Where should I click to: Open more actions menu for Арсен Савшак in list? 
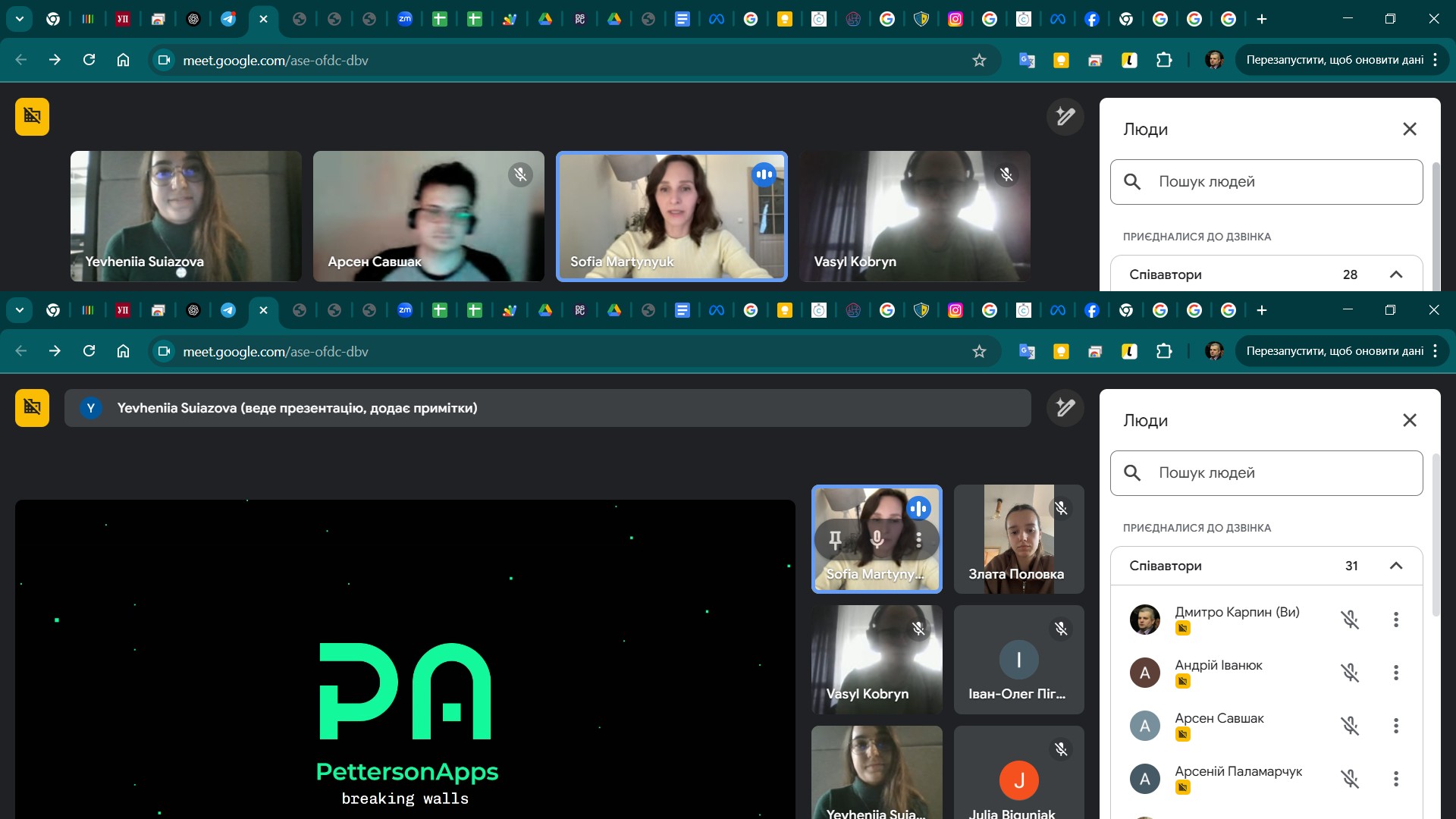1395,726
